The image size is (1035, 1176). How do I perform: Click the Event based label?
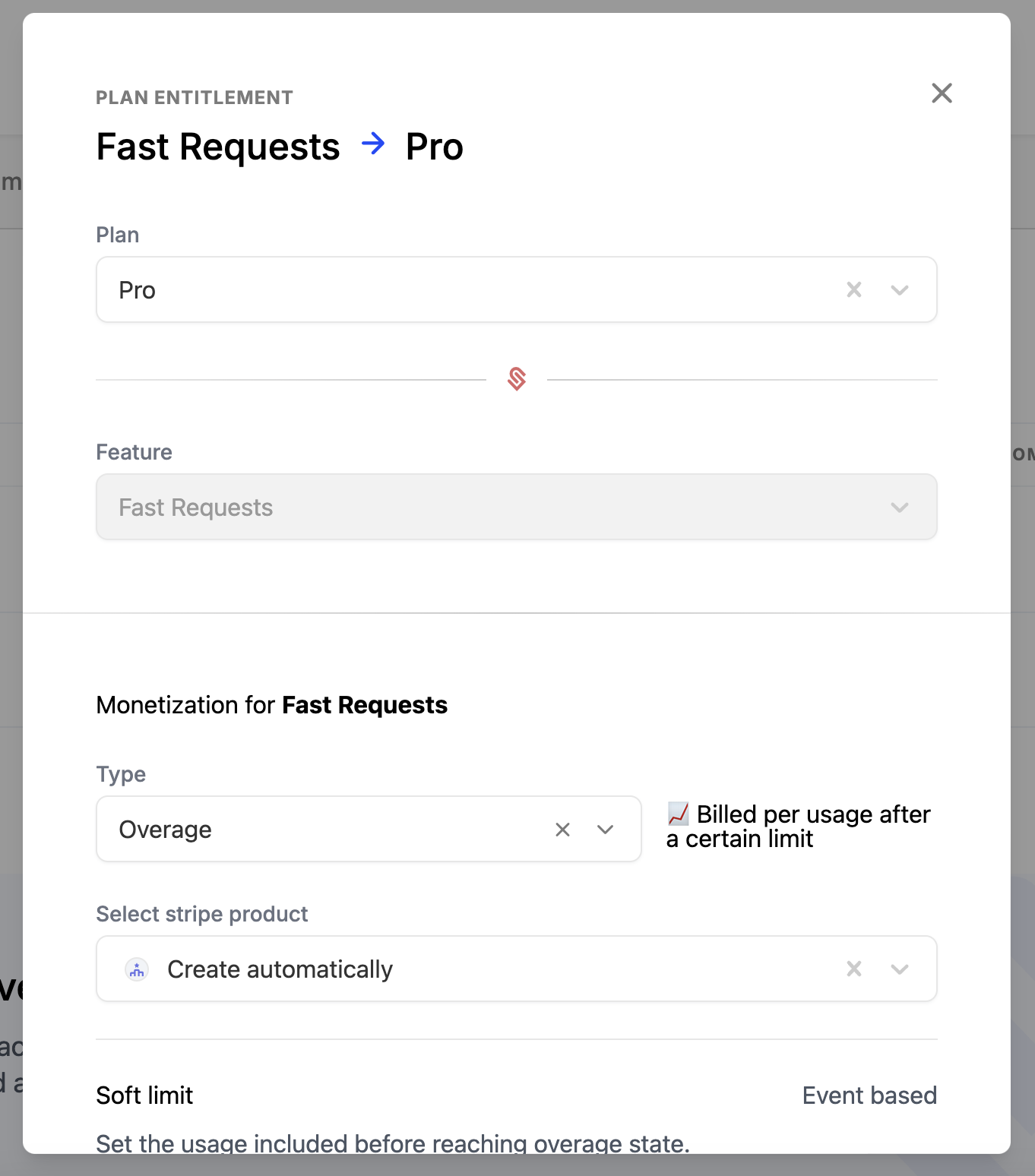[869, 1095]
